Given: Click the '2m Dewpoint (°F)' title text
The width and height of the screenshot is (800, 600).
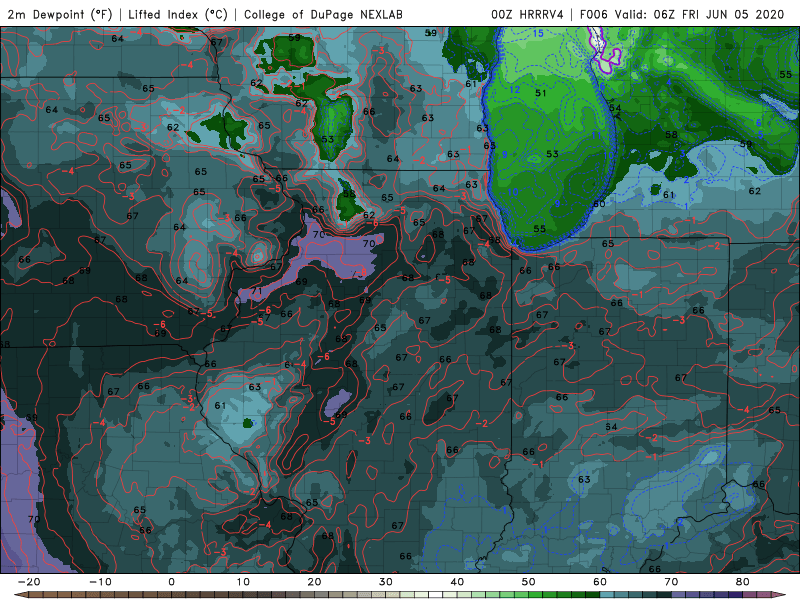Looking at the screenshot, I should click(60, 14).
